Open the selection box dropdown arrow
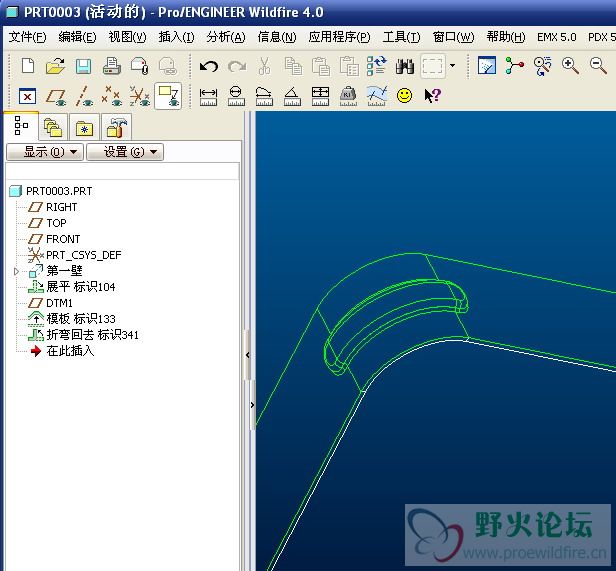This screenshot has width=616, height=571. [x=453, y=66]
